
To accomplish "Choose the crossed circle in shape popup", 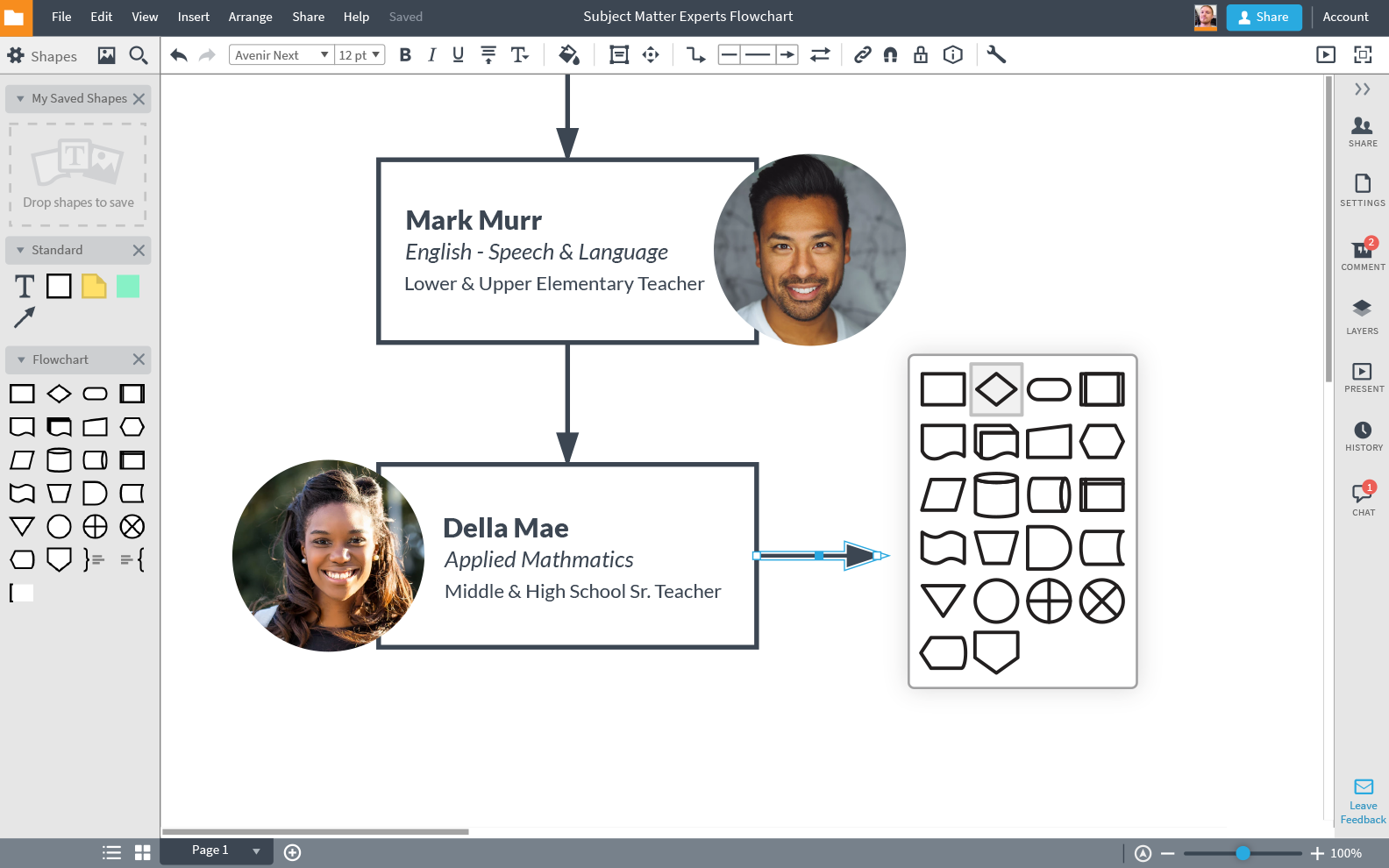I will click(x=1102, y=601).
